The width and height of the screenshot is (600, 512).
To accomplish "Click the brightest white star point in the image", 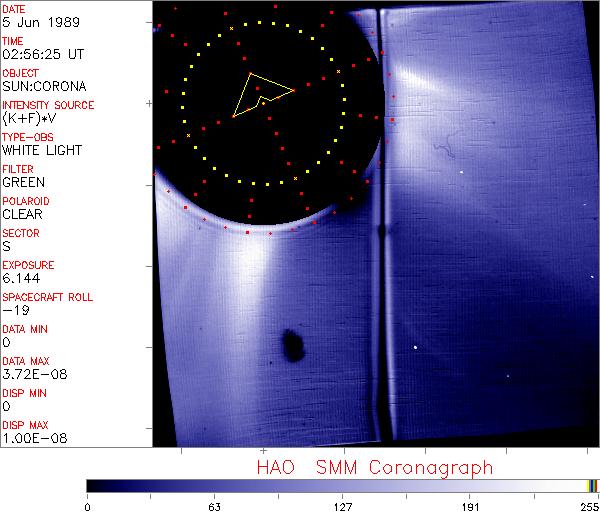I will coord(415,347).
